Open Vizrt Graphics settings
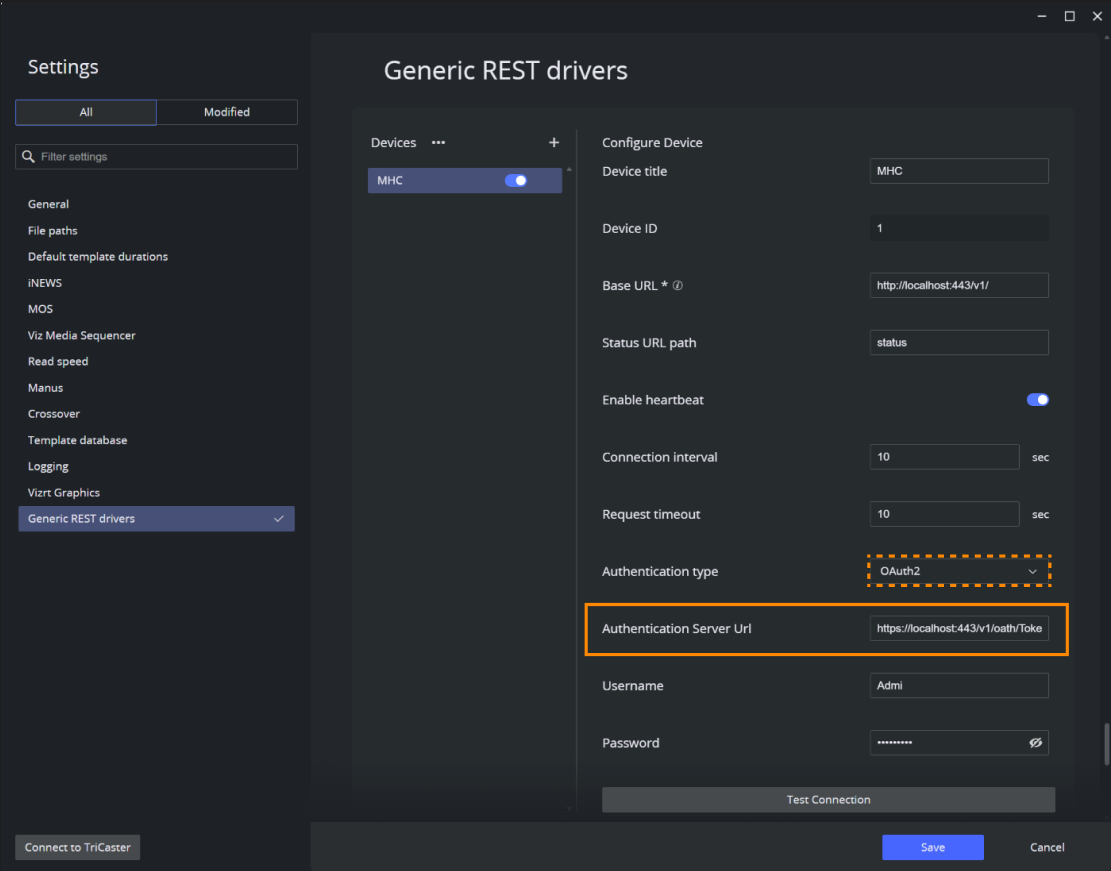Viewport: 1111px width, 871px height. click(64, 493)
